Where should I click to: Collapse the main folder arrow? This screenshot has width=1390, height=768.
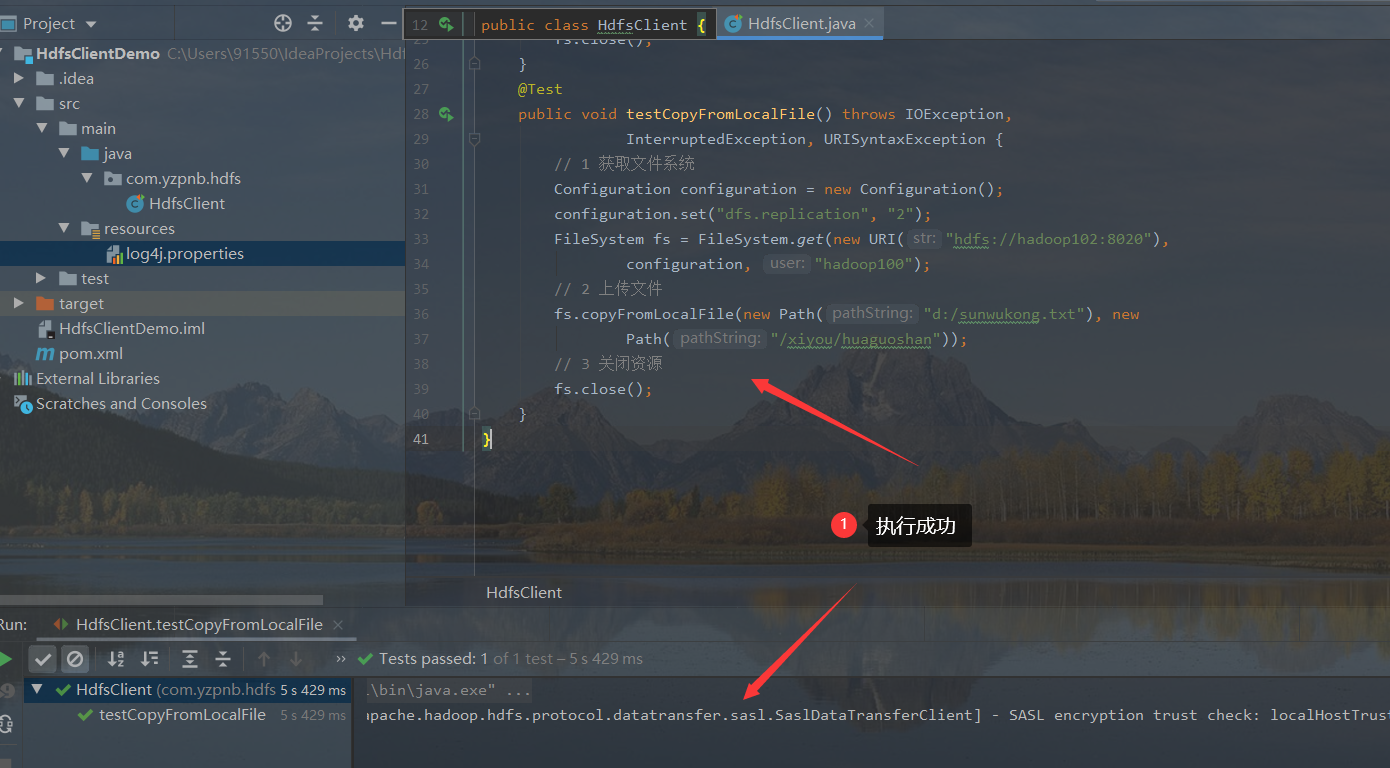pos(42,129)
